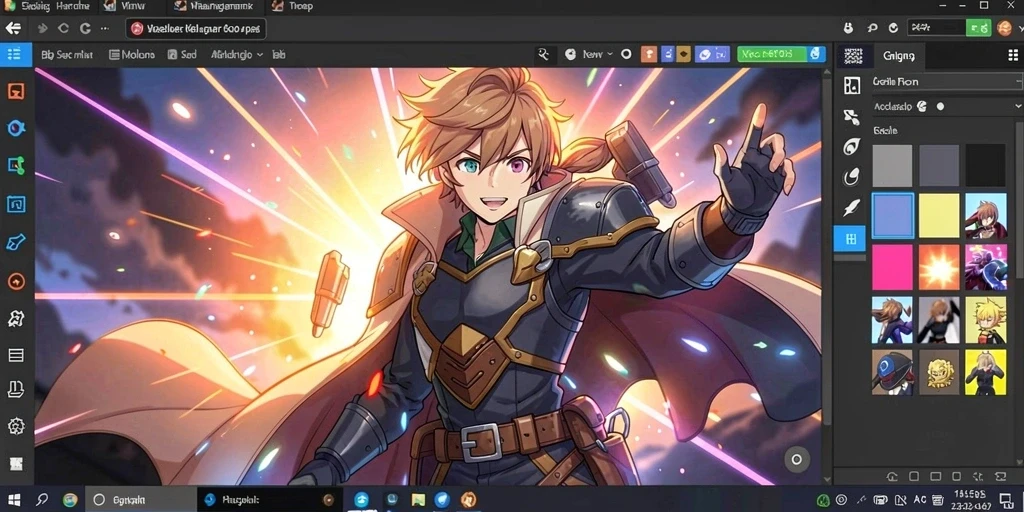Toggle the white dot beside Acclasio
This screenshot has height=512, width=1024.
940,106
